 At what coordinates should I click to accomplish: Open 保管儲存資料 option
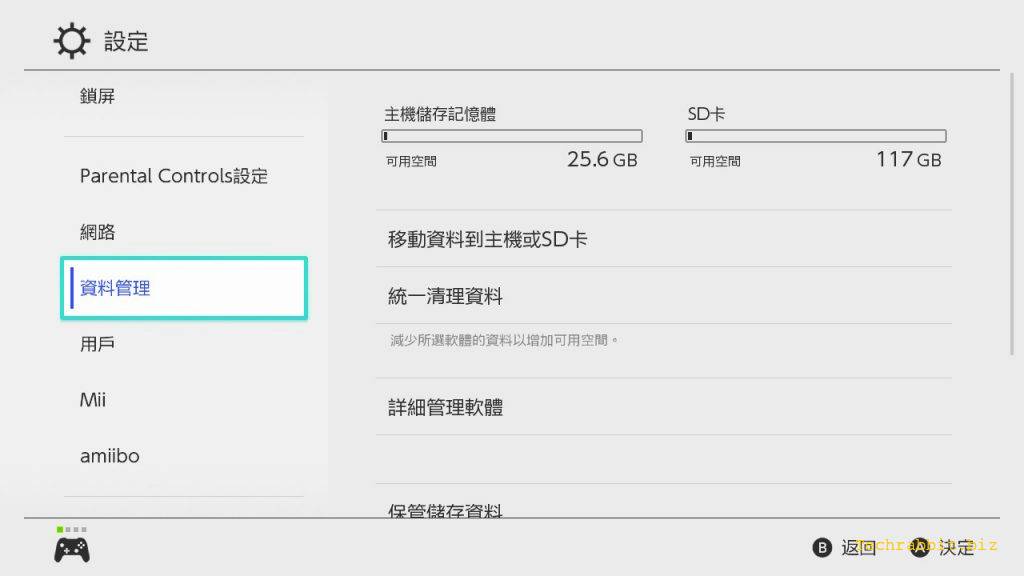tap(445, 510)
